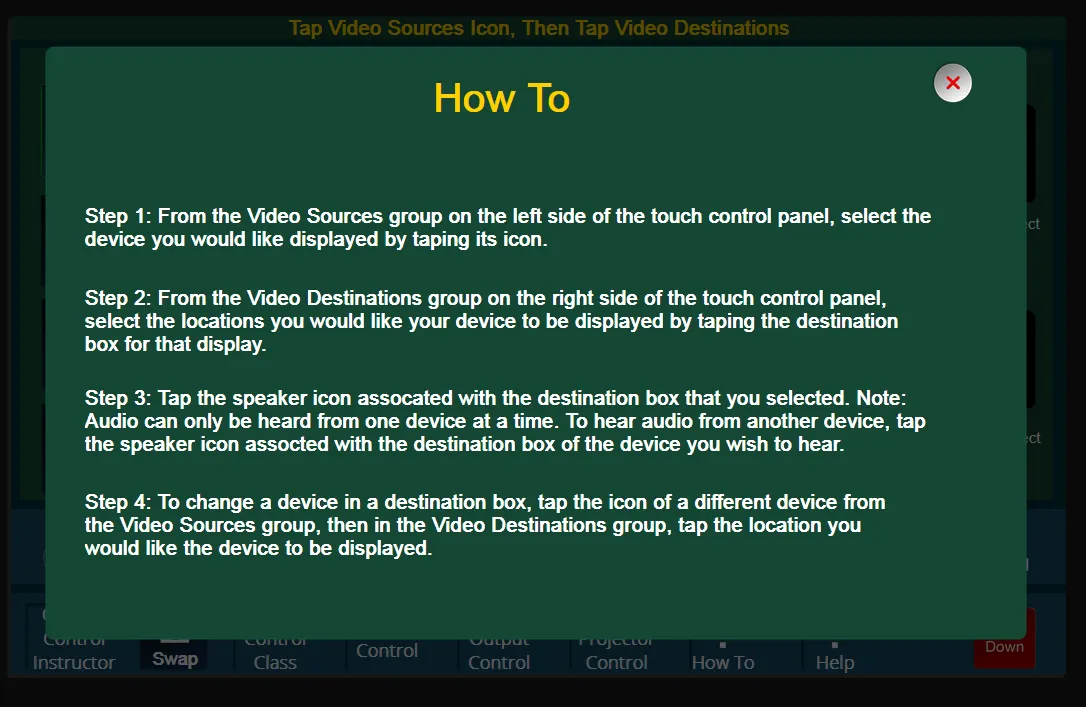Select the Output Control icon
This screenshot has width=1086, height=707.
(498, 653)
